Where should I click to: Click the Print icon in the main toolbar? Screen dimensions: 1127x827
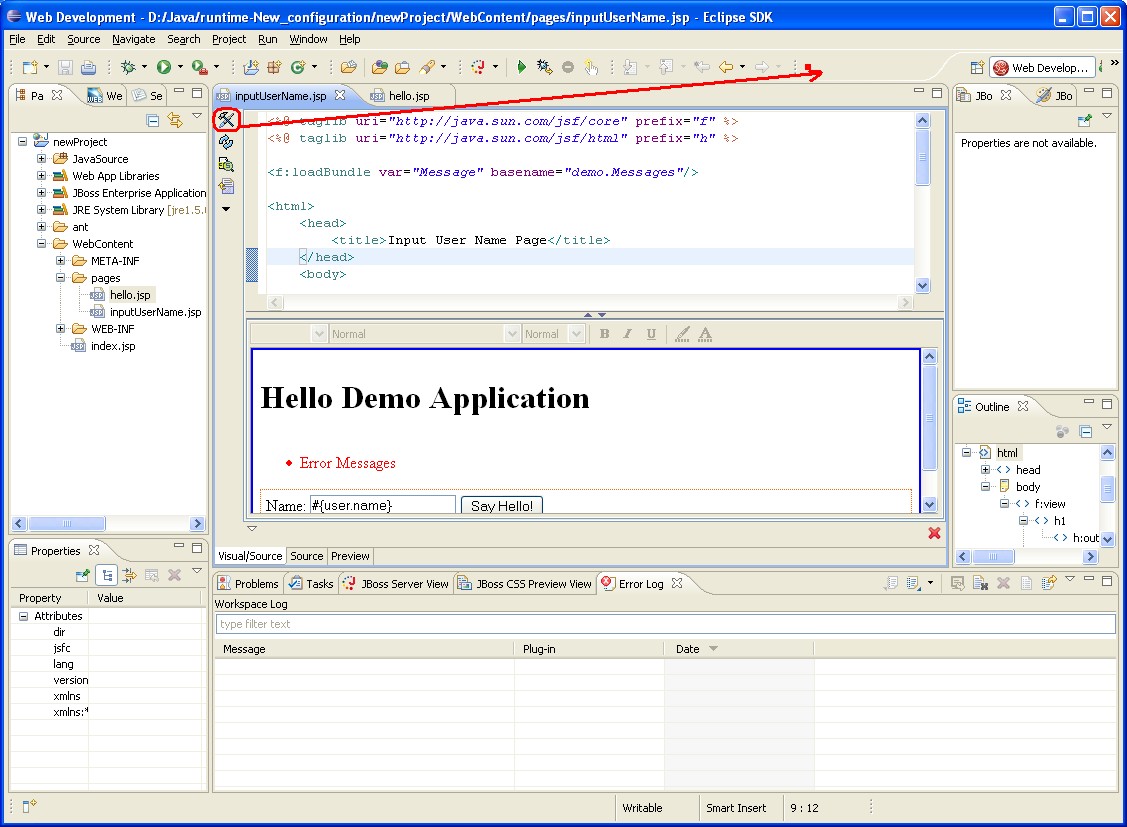[x=88, y=67]
